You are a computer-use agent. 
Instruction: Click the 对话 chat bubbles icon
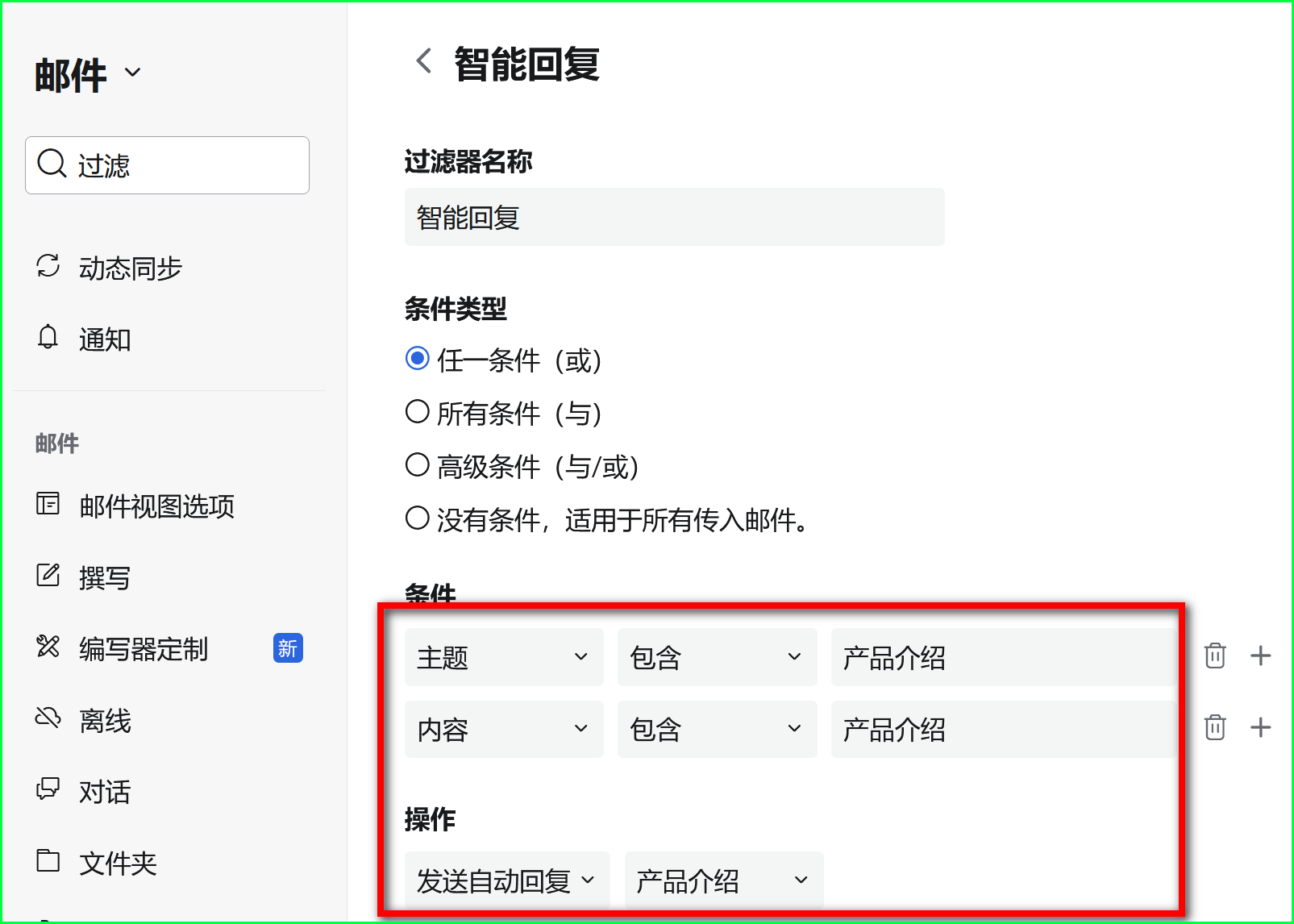[48, 789]
